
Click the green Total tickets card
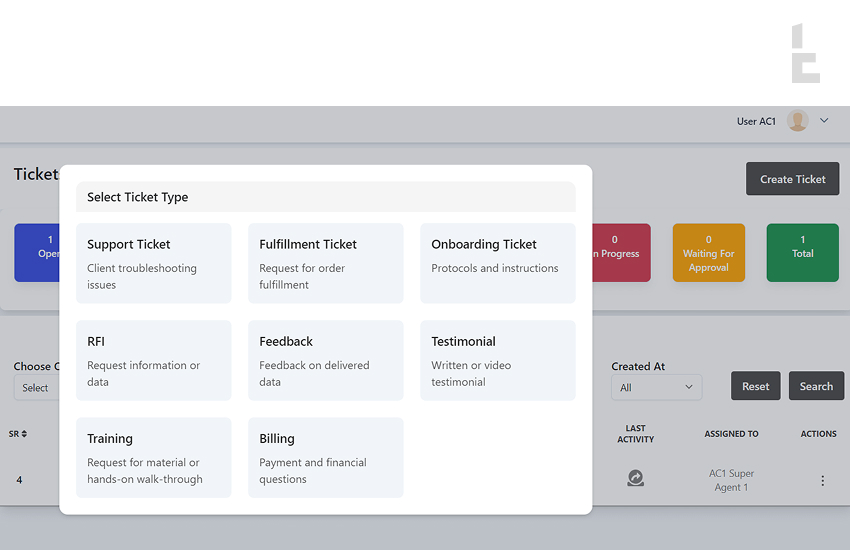802,252
